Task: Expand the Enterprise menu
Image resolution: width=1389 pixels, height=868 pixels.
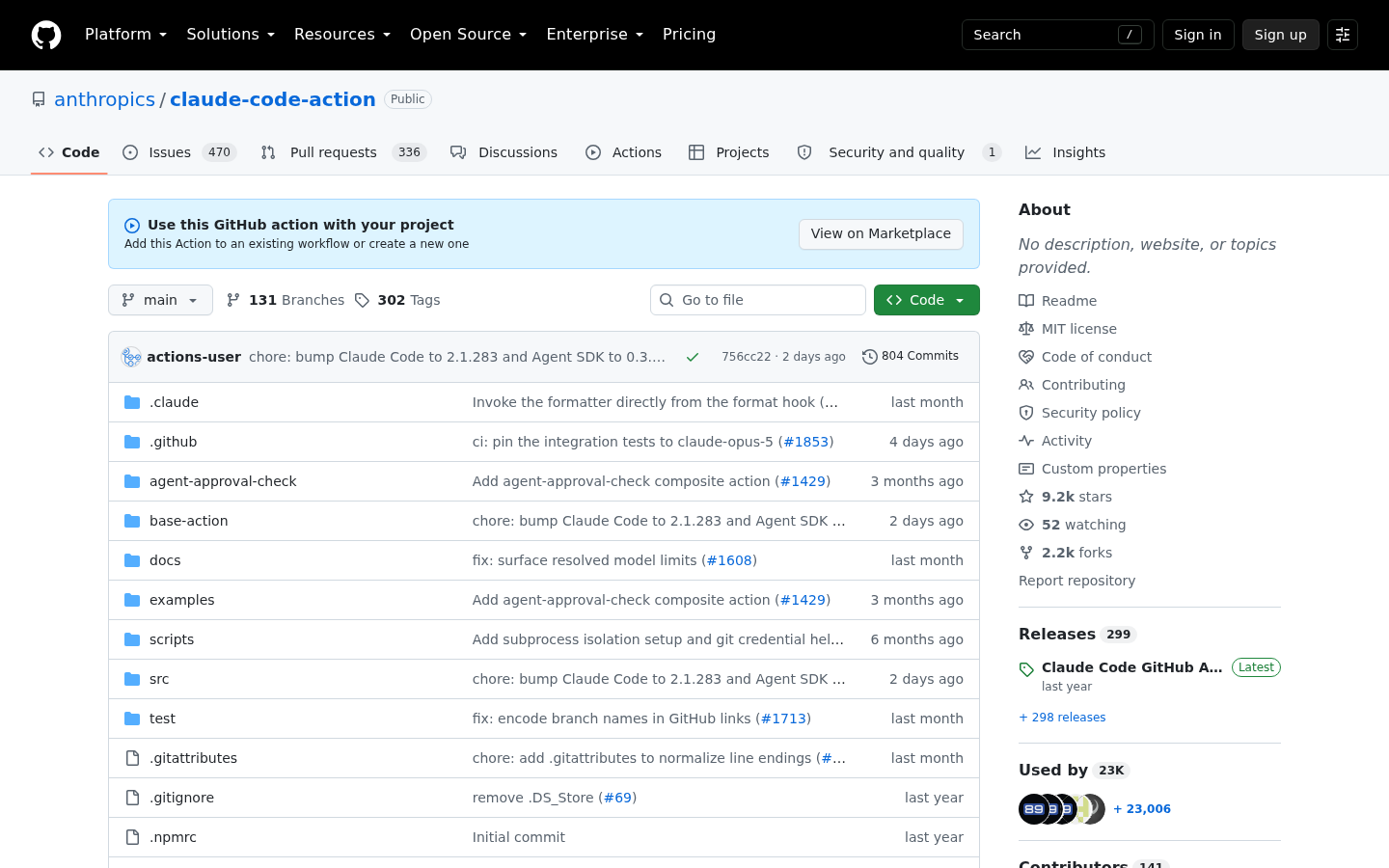Action: click(594, 35)
